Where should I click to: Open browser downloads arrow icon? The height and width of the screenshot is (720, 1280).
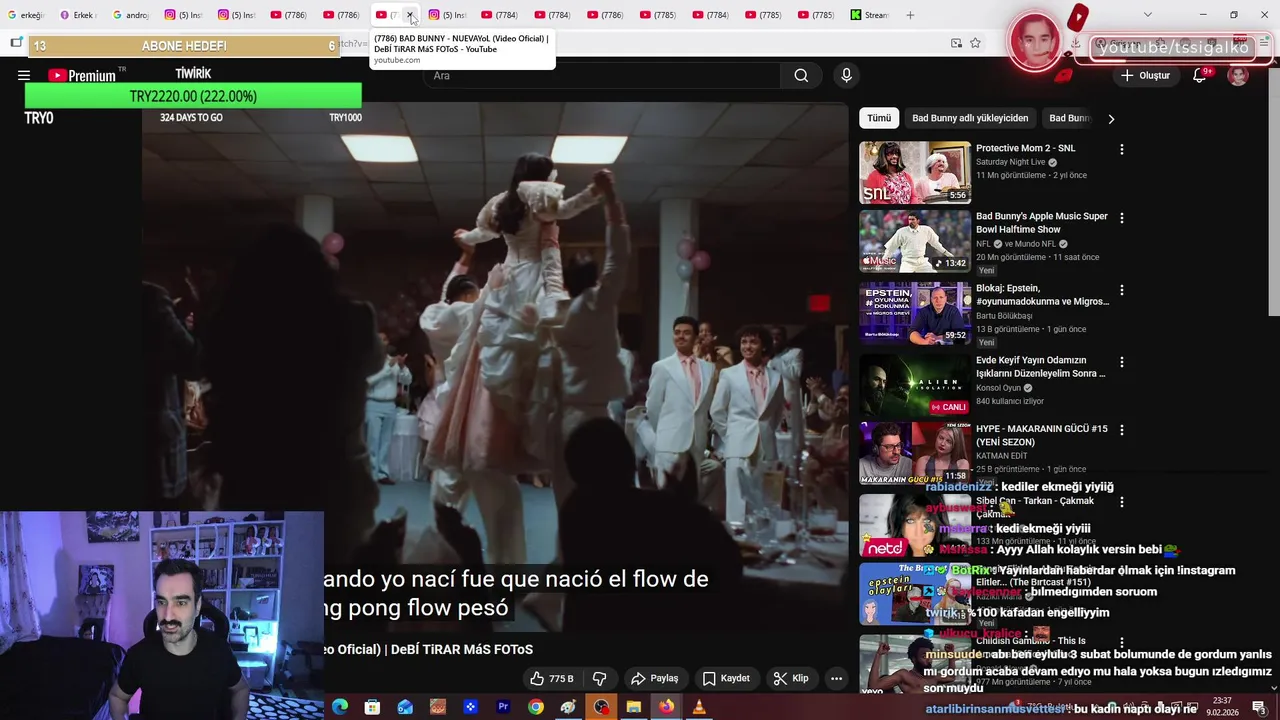click(1075, 43)
